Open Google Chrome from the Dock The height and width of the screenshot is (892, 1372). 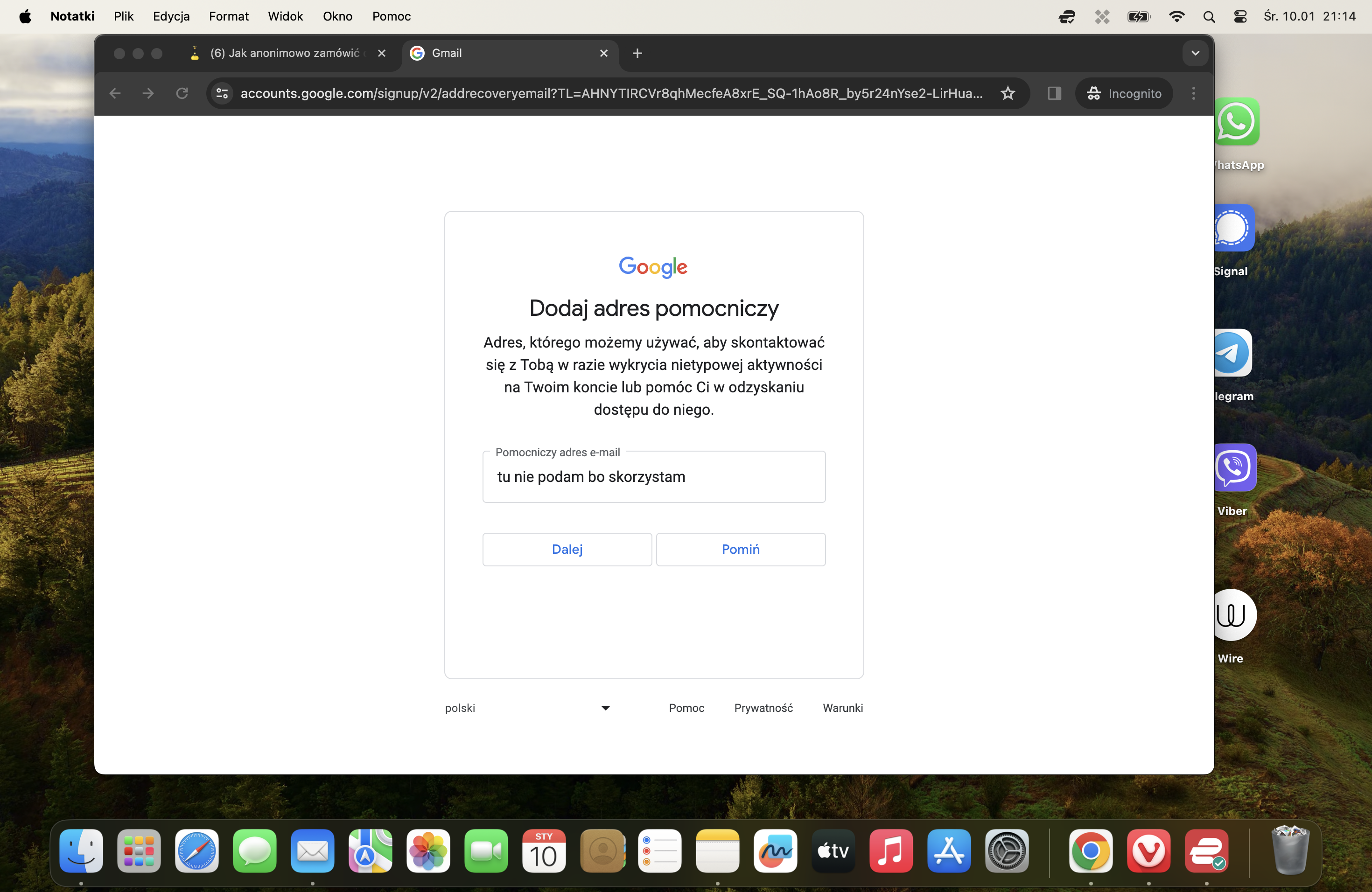pos(1090,850)
